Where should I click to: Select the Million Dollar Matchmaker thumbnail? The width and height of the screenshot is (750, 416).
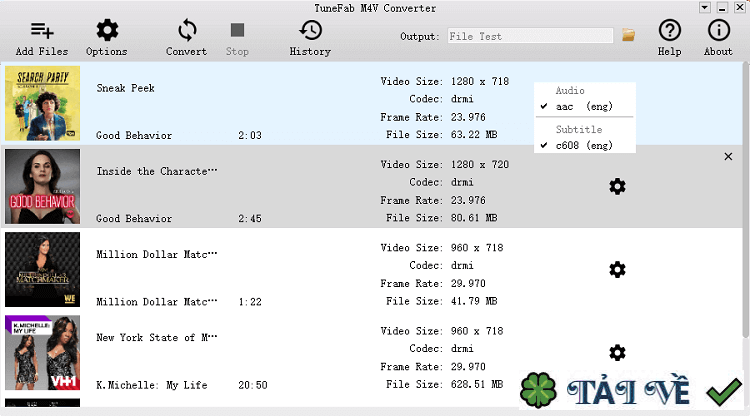coord(43,270)
